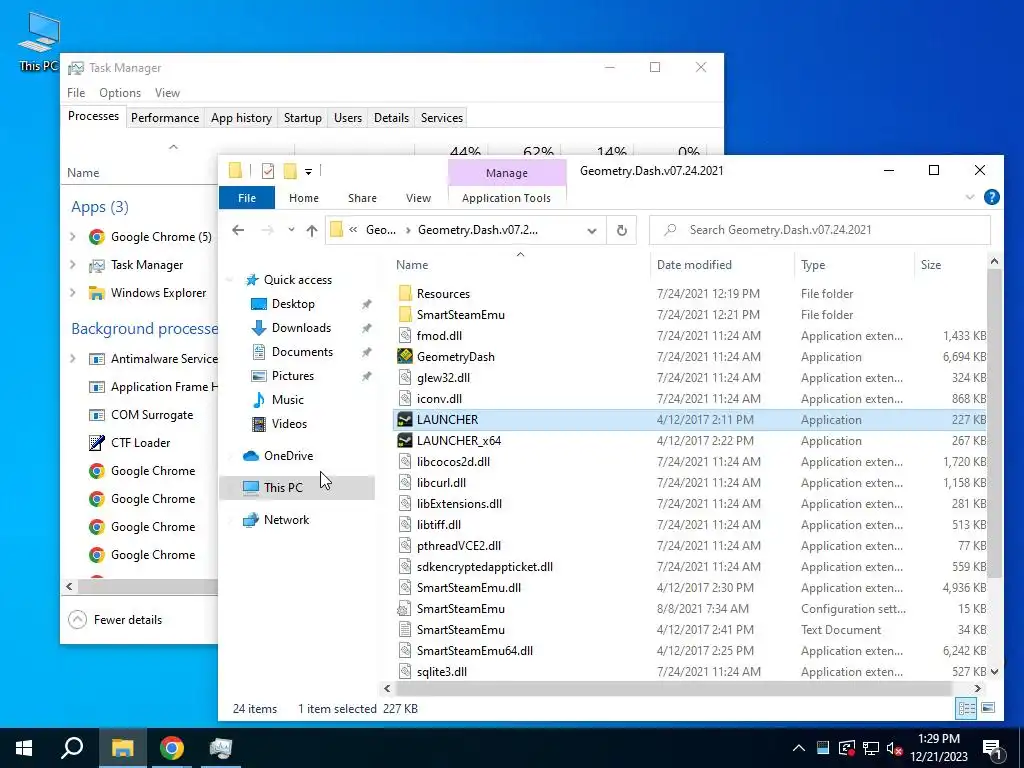Click the Search Geometry.Dash search box
Image resolution: width=1024 pixels, height=768 pixels.
click(820, 230)
